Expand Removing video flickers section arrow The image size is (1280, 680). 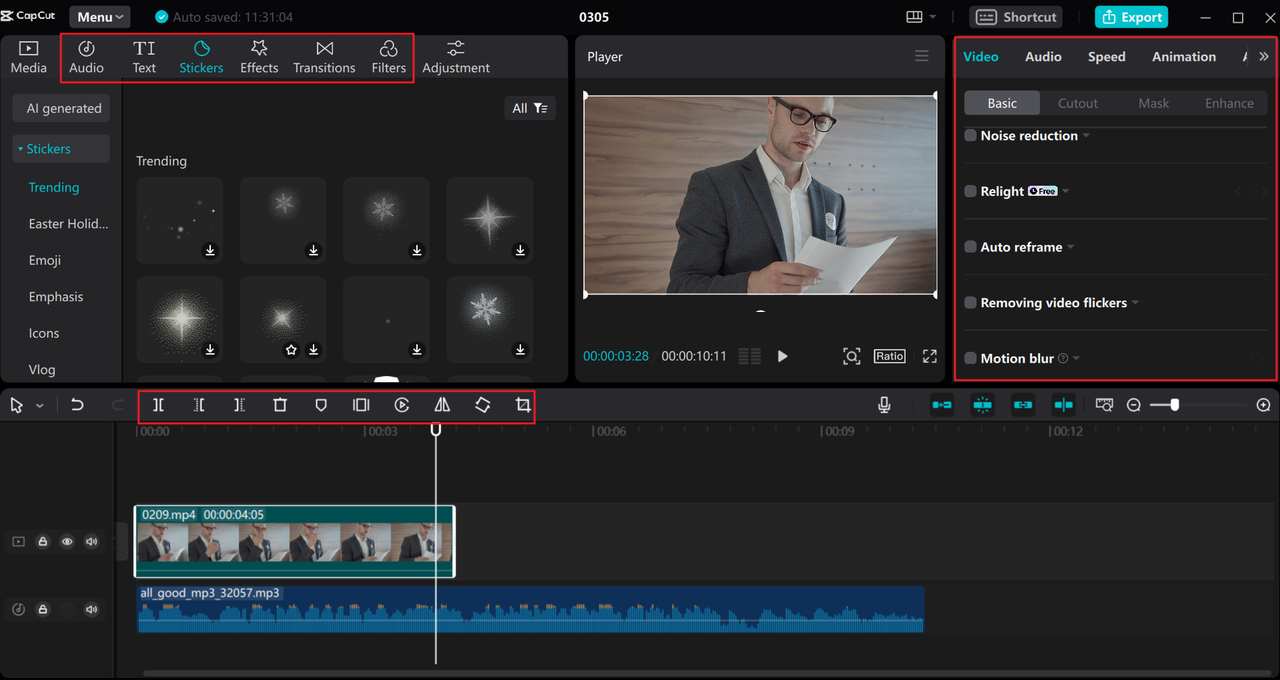[1135, 303]
